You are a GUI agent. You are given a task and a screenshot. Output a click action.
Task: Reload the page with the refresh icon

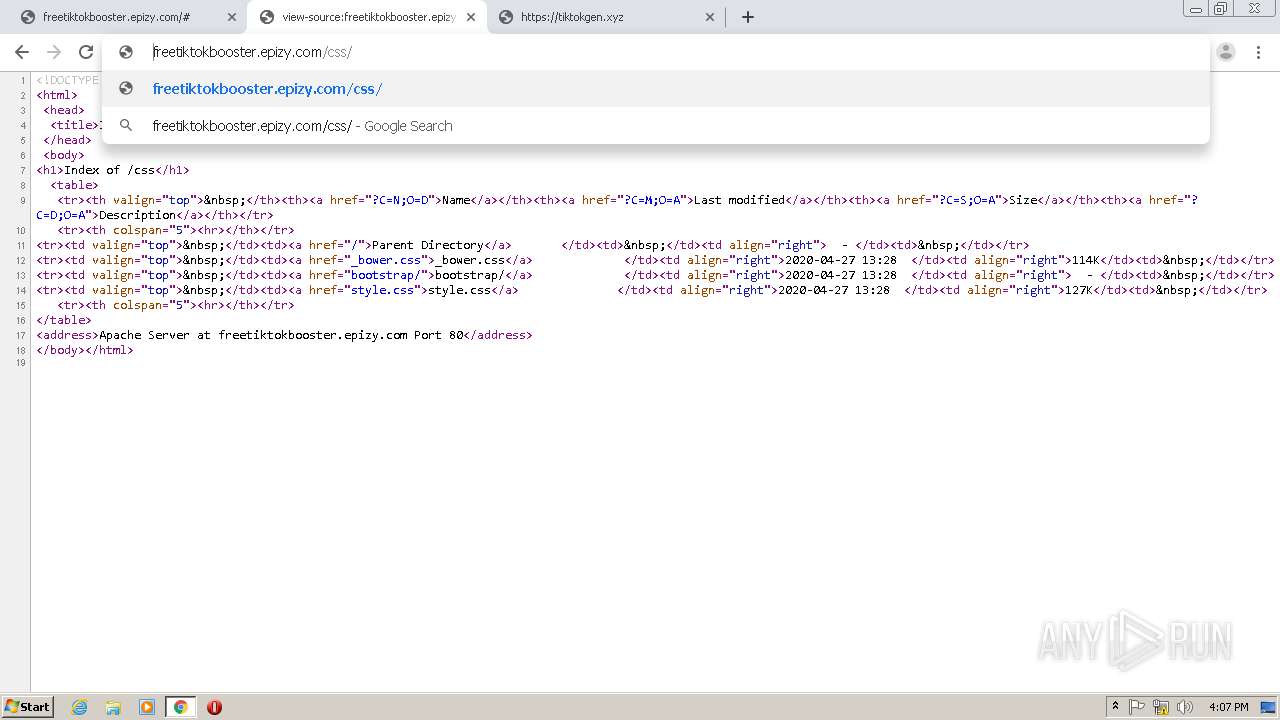86,52
